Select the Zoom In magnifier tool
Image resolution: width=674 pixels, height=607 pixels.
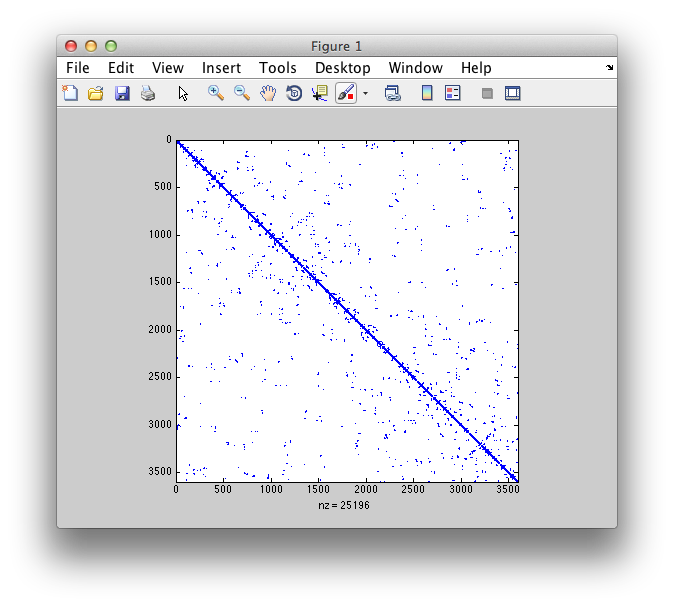pyautogui.click(x=215, y=93)
